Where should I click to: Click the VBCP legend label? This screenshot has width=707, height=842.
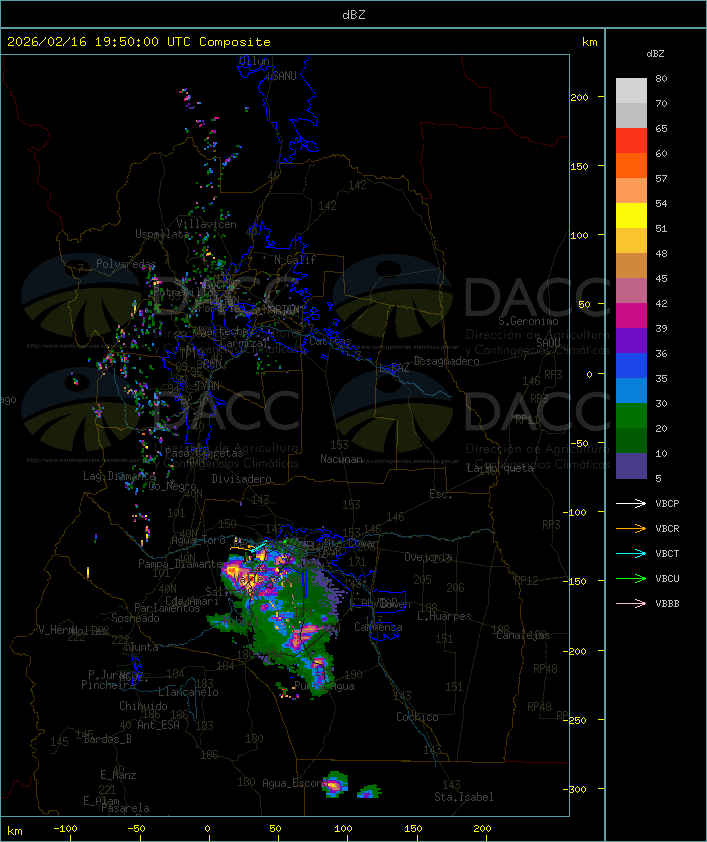667,504
